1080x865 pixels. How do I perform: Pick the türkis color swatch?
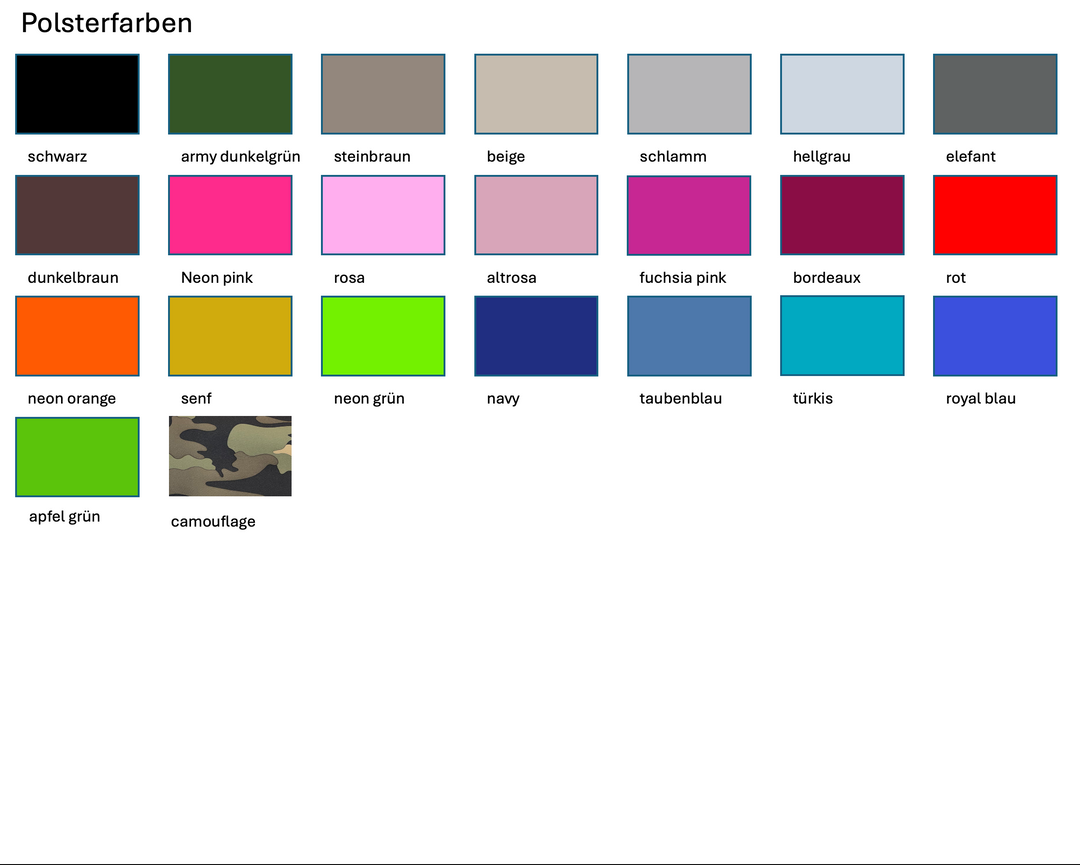tap(842, 335)
